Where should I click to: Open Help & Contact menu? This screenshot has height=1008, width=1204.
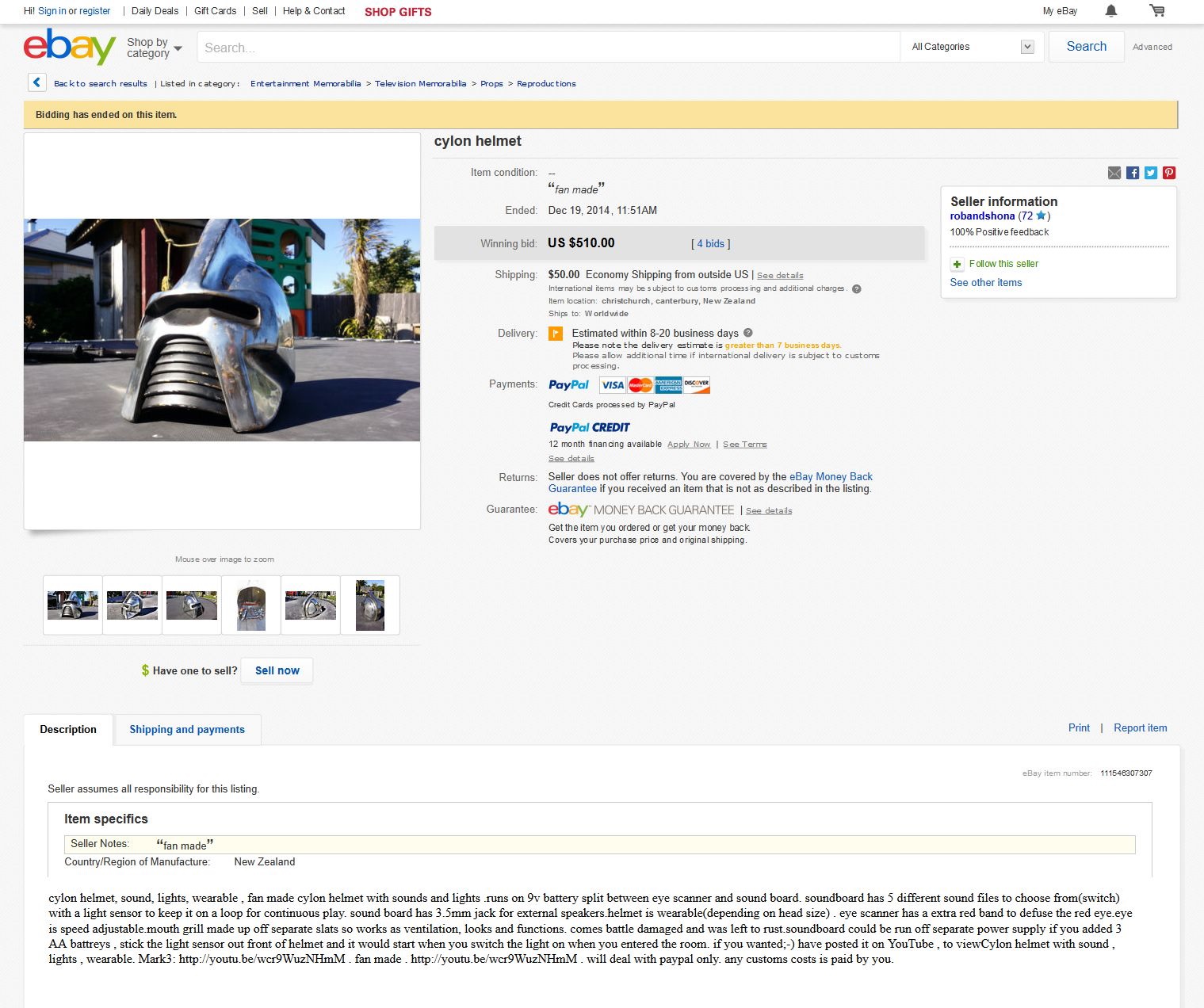314,11
